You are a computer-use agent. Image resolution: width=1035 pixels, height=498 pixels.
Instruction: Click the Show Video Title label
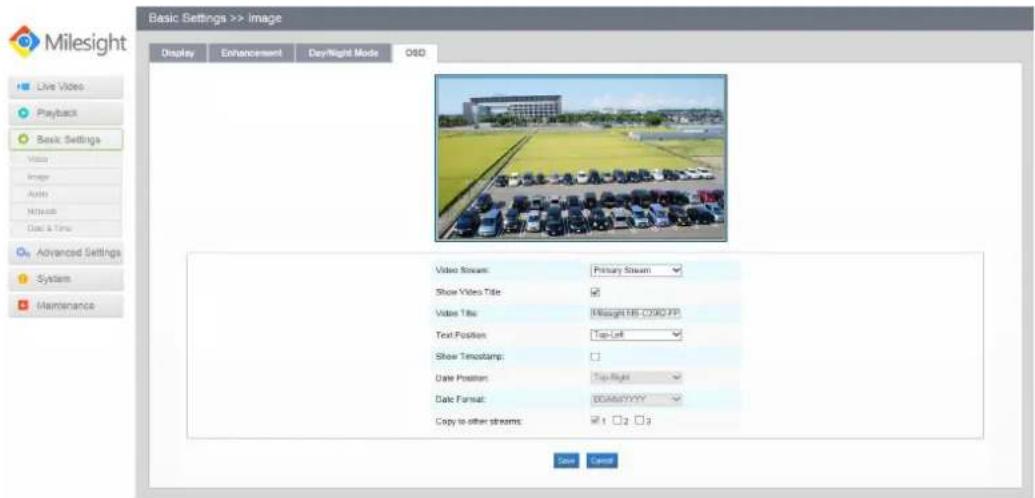tap(469, 292)
